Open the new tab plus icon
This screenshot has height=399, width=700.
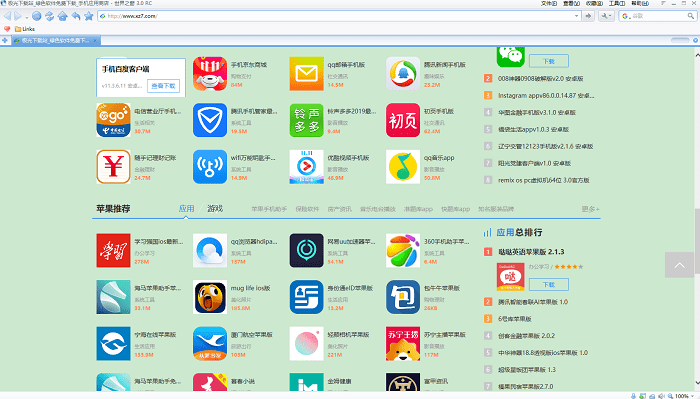(4, 40)
